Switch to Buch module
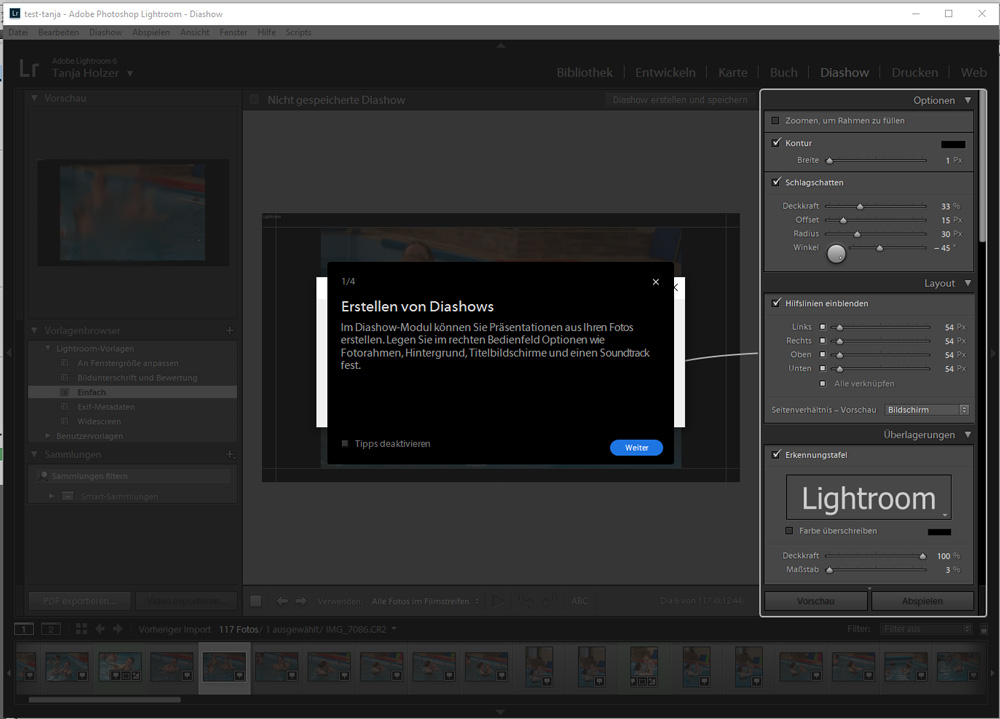 pos(784,73)
